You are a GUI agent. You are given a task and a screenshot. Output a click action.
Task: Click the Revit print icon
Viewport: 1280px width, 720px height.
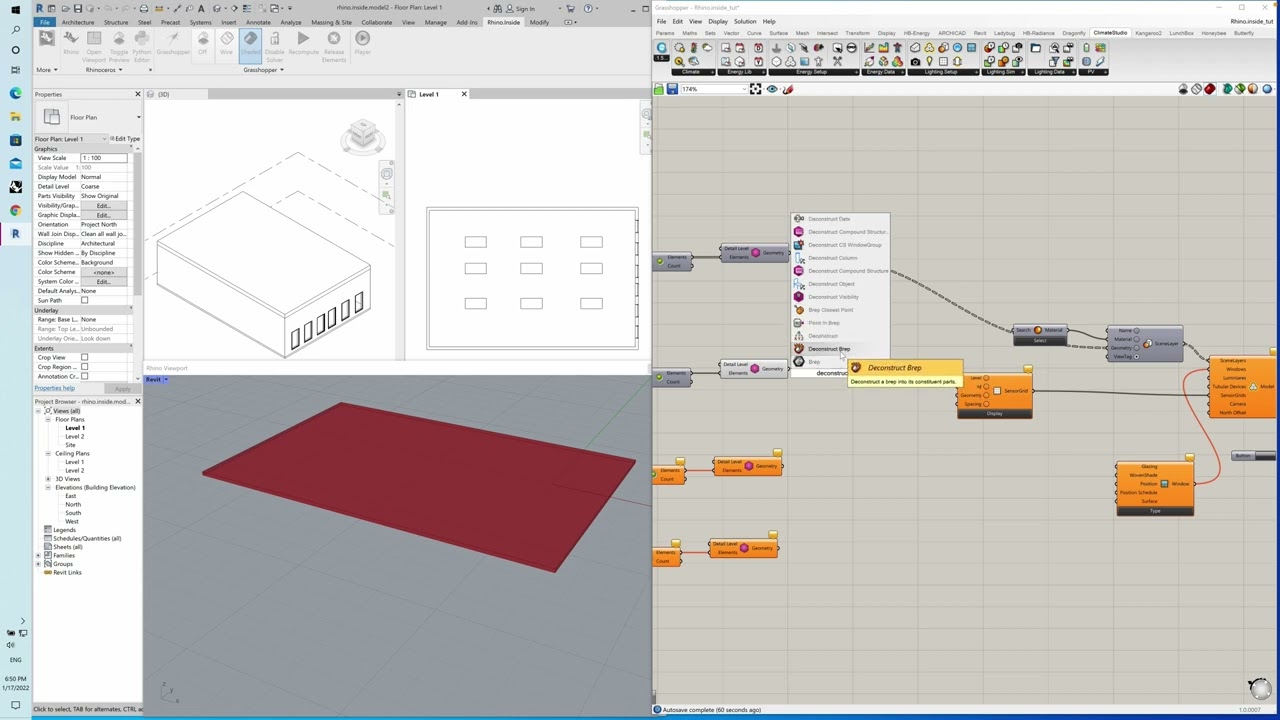(145, 8)
